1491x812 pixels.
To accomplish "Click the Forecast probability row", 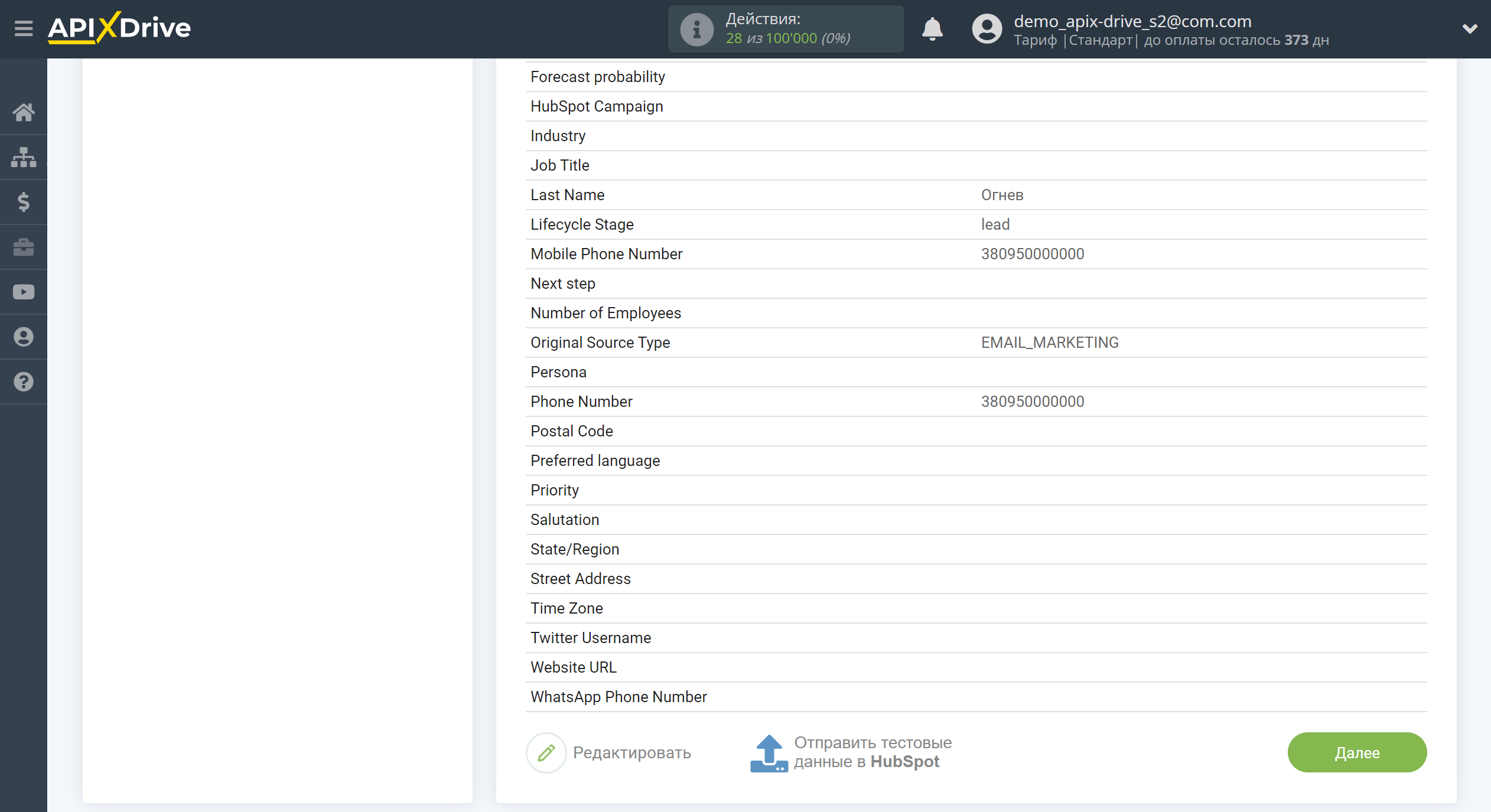I will pos(976,77).
